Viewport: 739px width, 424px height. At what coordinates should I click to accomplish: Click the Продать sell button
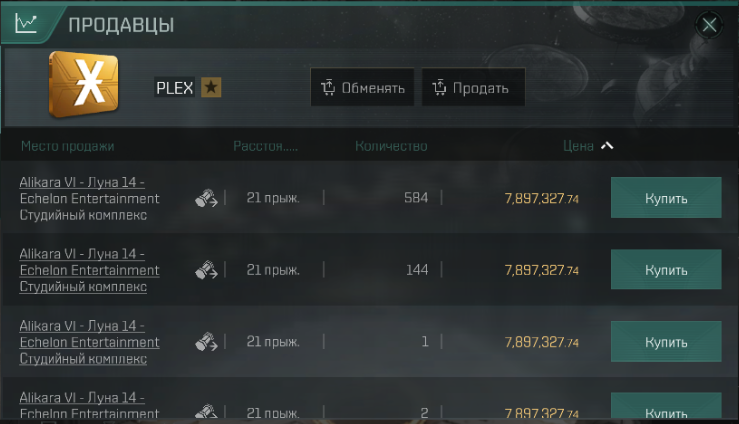[473, 87]
